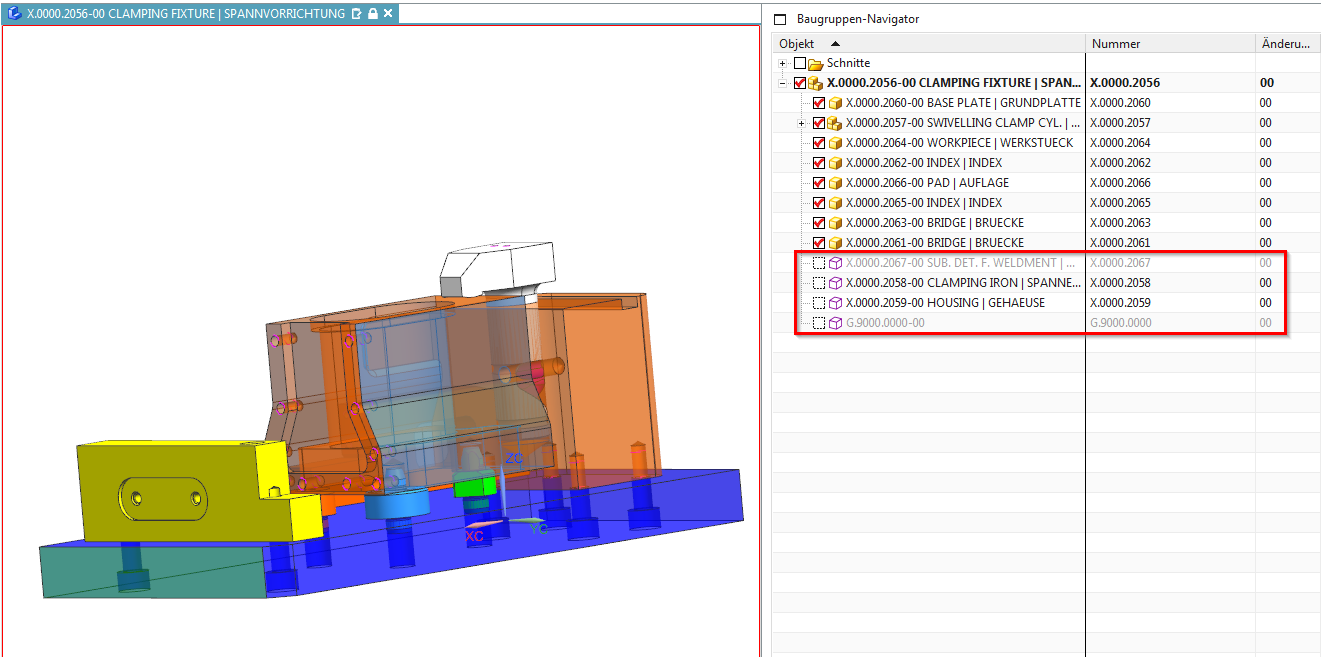
Task: Uncheck the WORKPIECE | WERKSTUECK checkbox
Action: 819,143
